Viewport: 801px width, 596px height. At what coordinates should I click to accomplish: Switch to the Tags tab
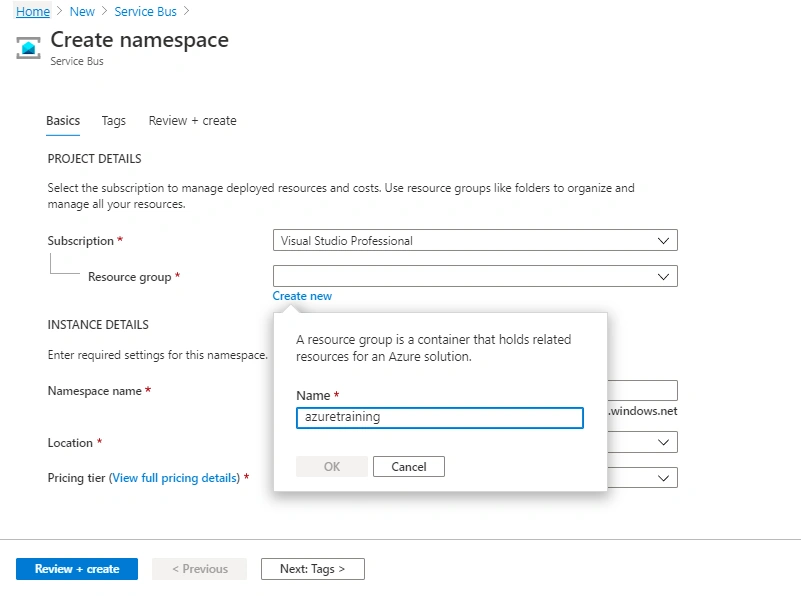coord(113,121)
